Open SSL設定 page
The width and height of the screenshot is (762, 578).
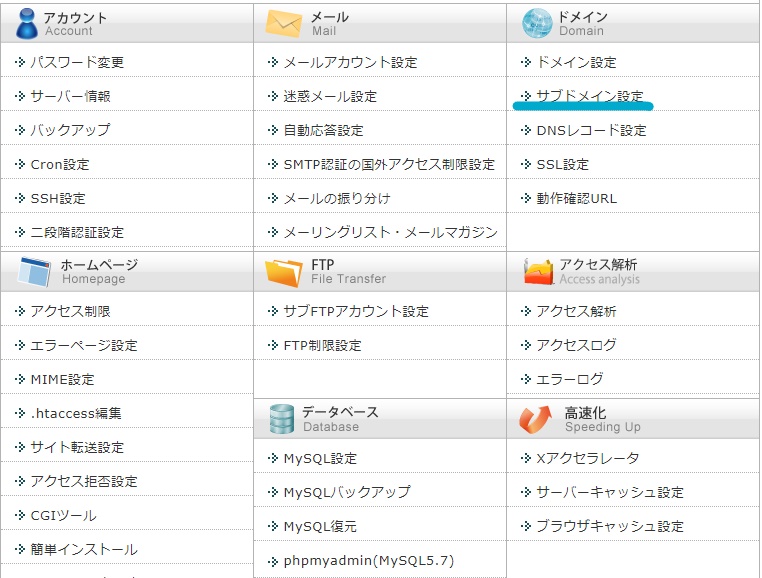562,164
